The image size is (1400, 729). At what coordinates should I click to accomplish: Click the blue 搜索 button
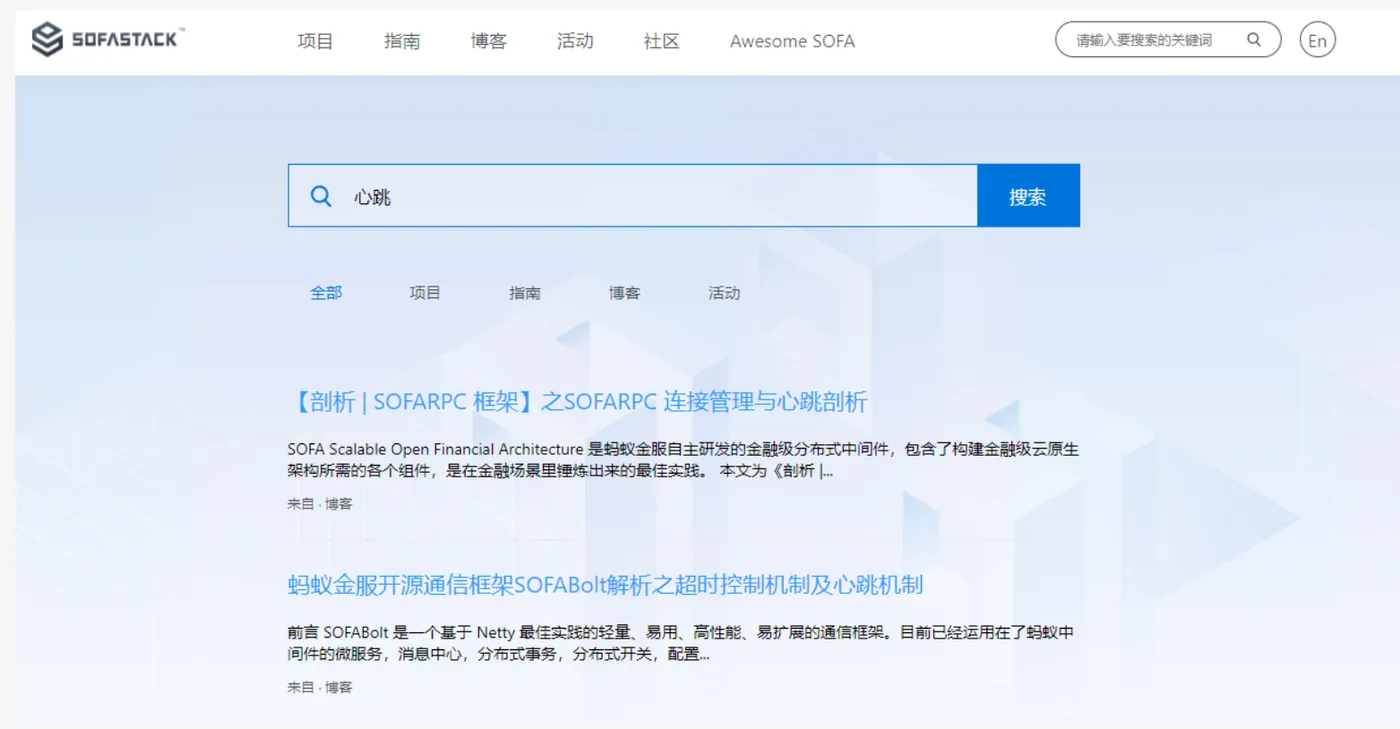point(1028,196)
